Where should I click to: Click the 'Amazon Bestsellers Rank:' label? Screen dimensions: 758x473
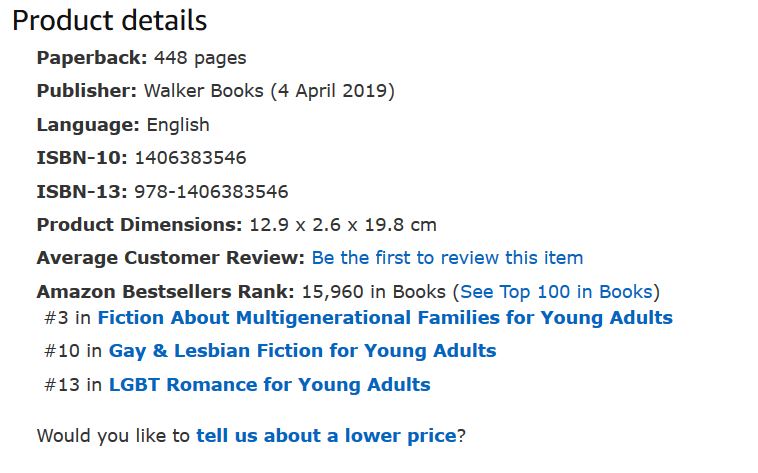pos(166,292)
